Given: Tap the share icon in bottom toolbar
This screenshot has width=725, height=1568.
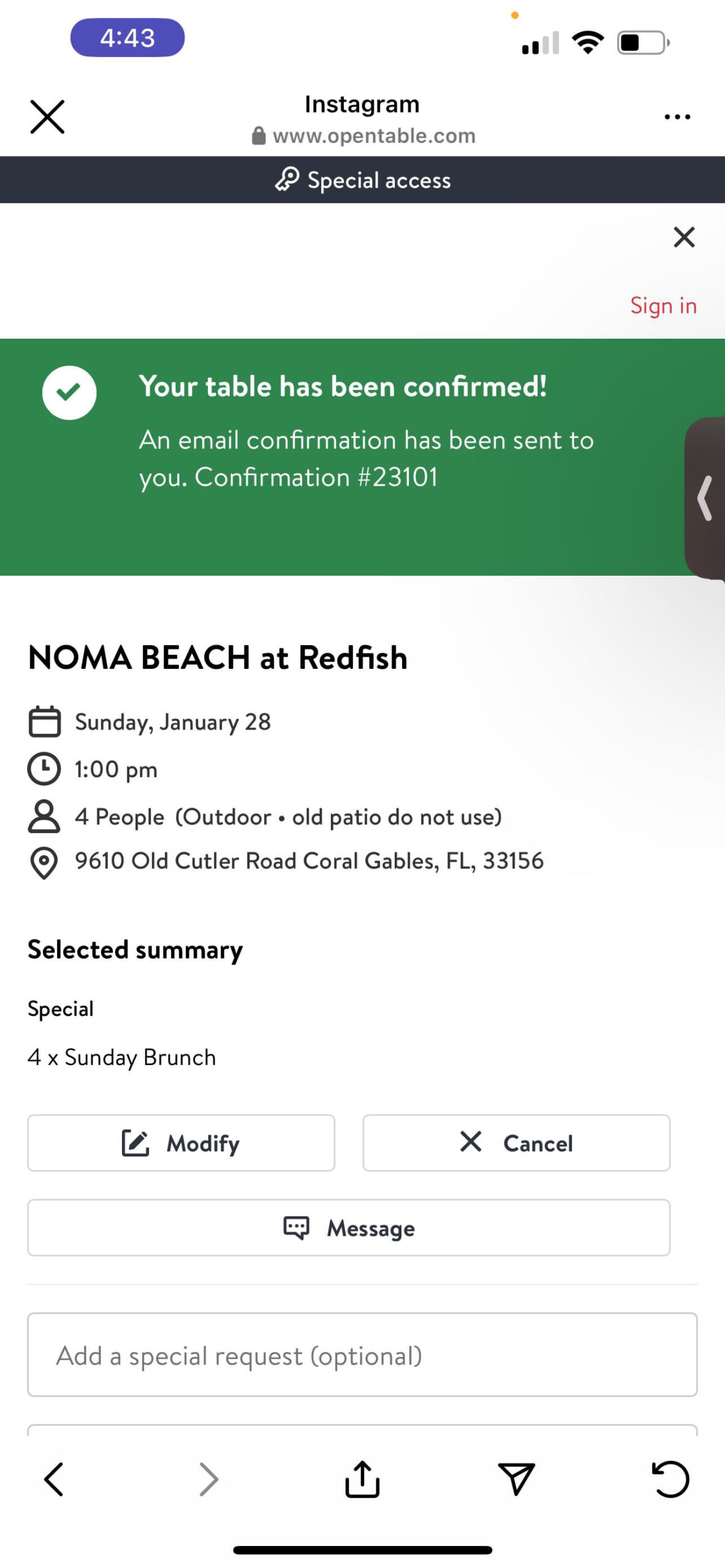Looking at the screenshot, I should 362,1479.
